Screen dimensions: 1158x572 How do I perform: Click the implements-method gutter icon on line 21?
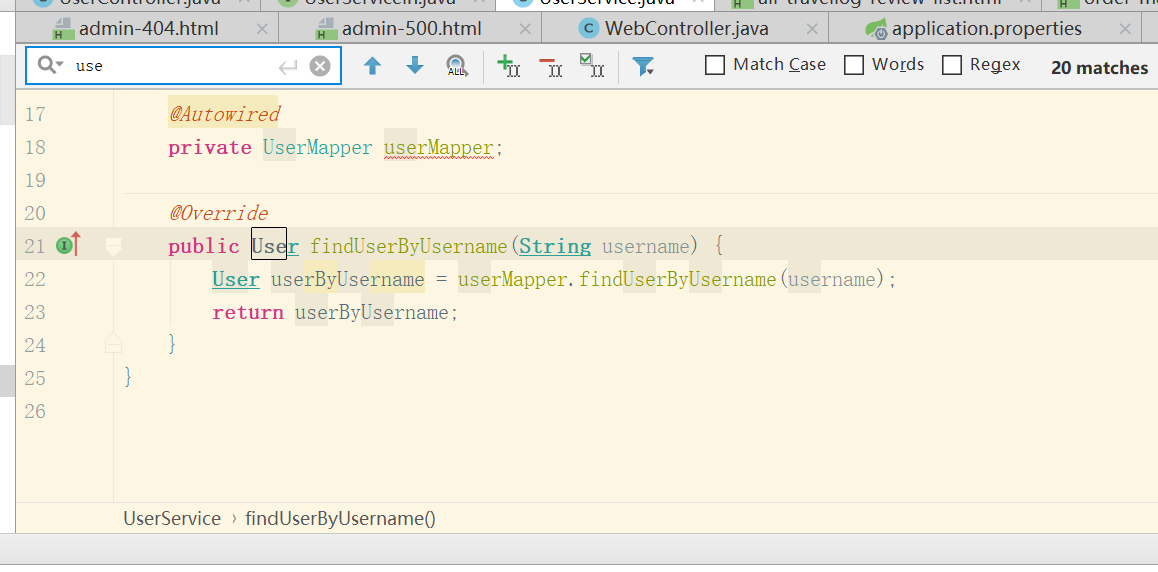click(69, 244)
